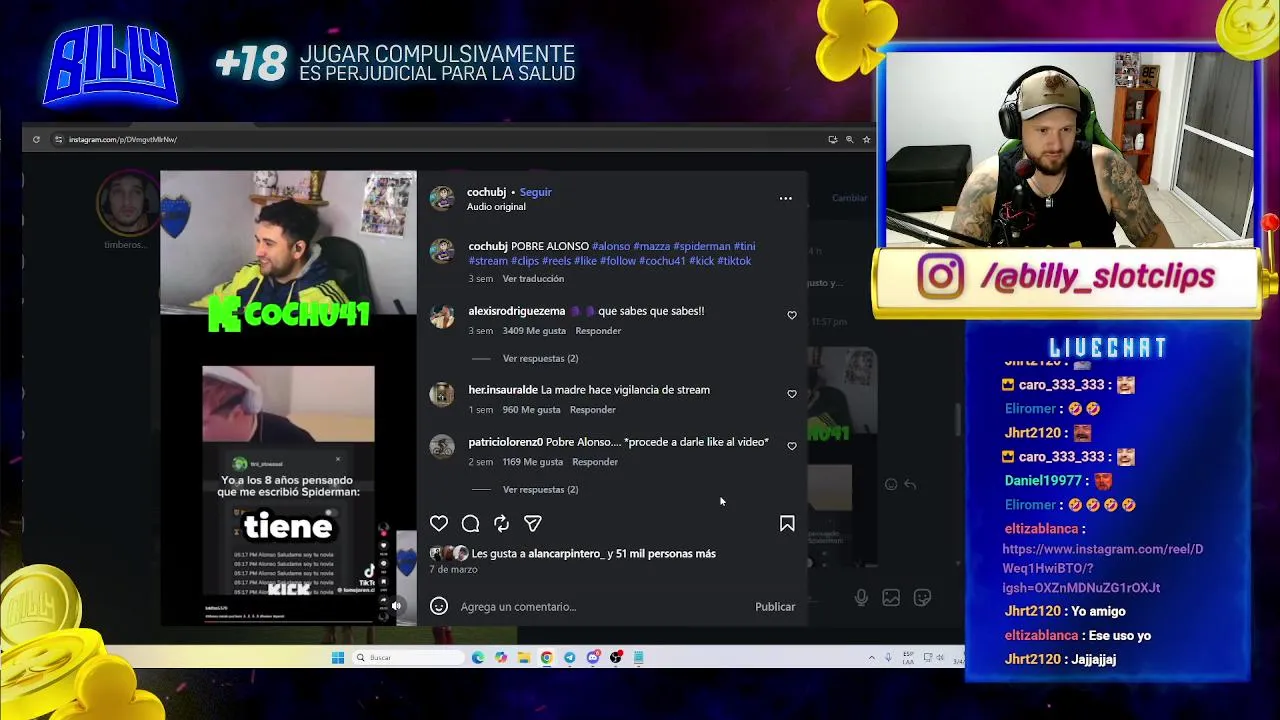The image size is (1280, 720).
Task: Follow cochubj via Seguir link
Action: coord(535,192)
